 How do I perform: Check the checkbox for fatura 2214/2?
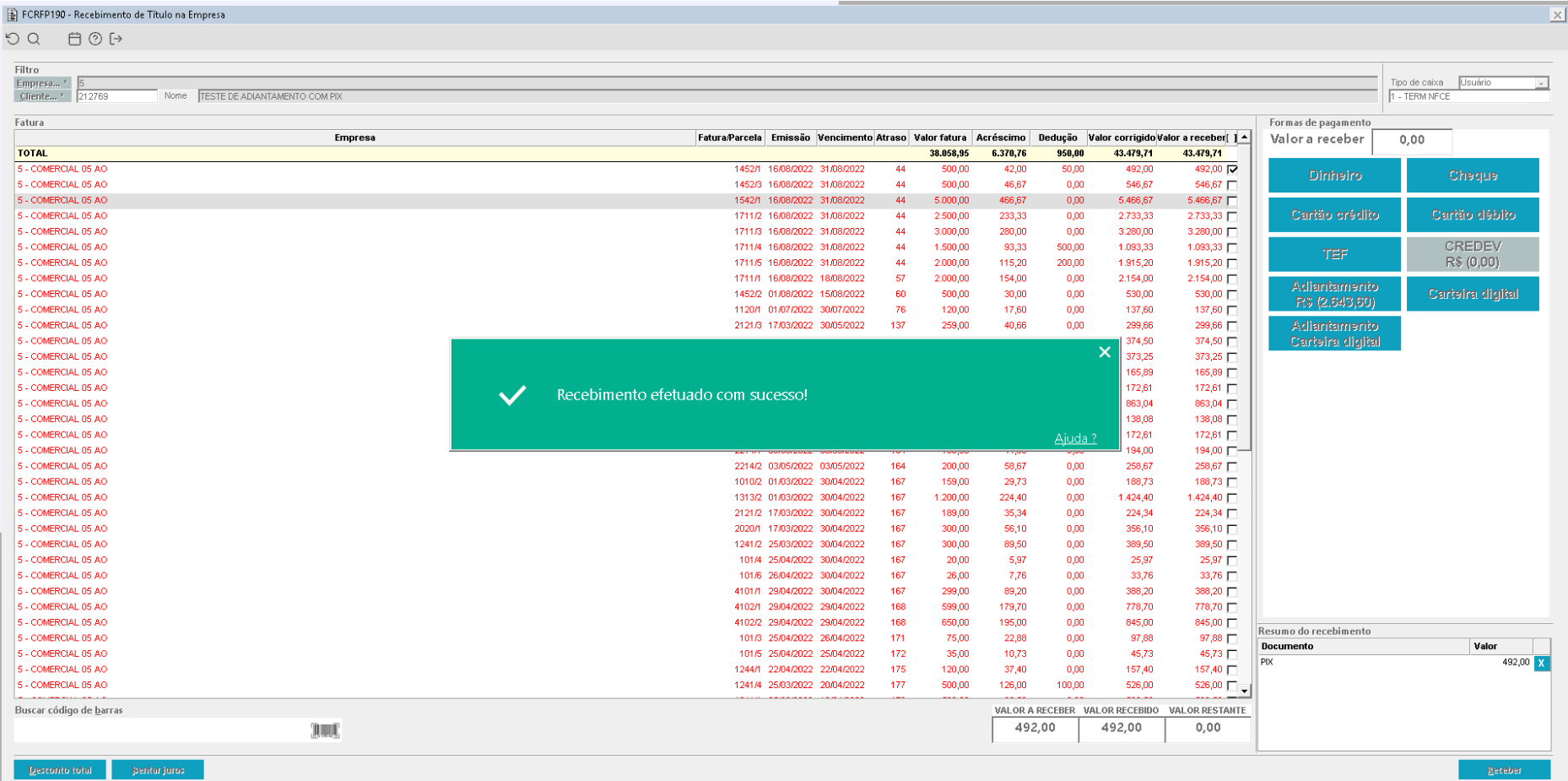tap(1232, 467)
